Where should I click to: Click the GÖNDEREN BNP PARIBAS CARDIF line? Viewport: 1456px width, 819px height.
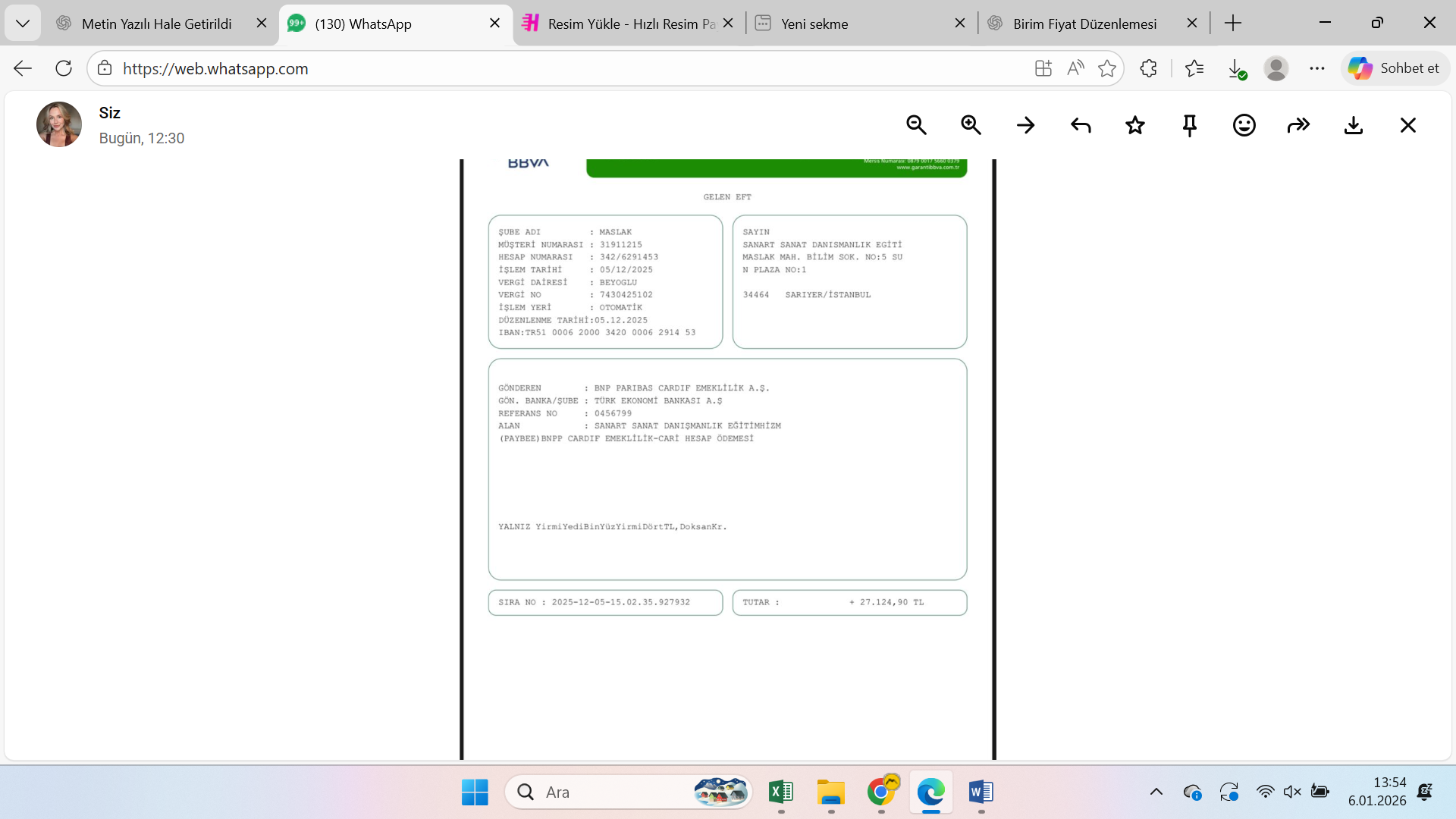point(634,388)
